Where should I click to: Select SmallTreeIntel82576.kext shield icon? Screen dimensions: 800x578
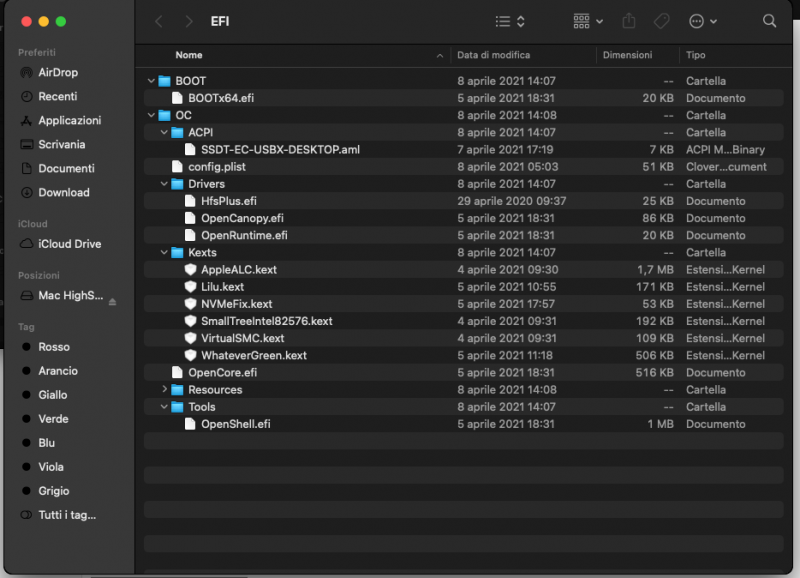[190, 321]
